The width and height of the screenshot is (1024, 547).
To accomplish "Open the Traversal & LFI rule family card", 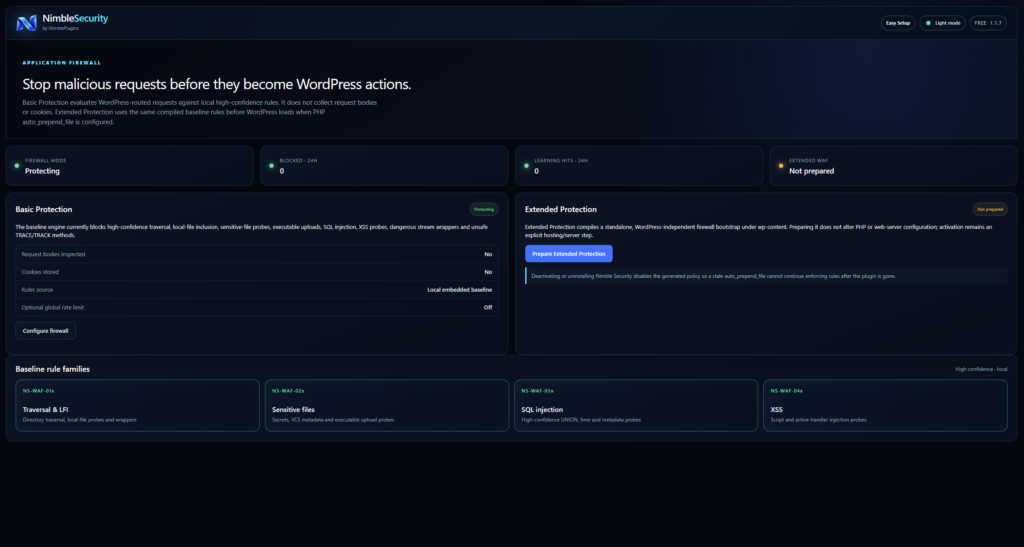I will (x=137, y=405).
